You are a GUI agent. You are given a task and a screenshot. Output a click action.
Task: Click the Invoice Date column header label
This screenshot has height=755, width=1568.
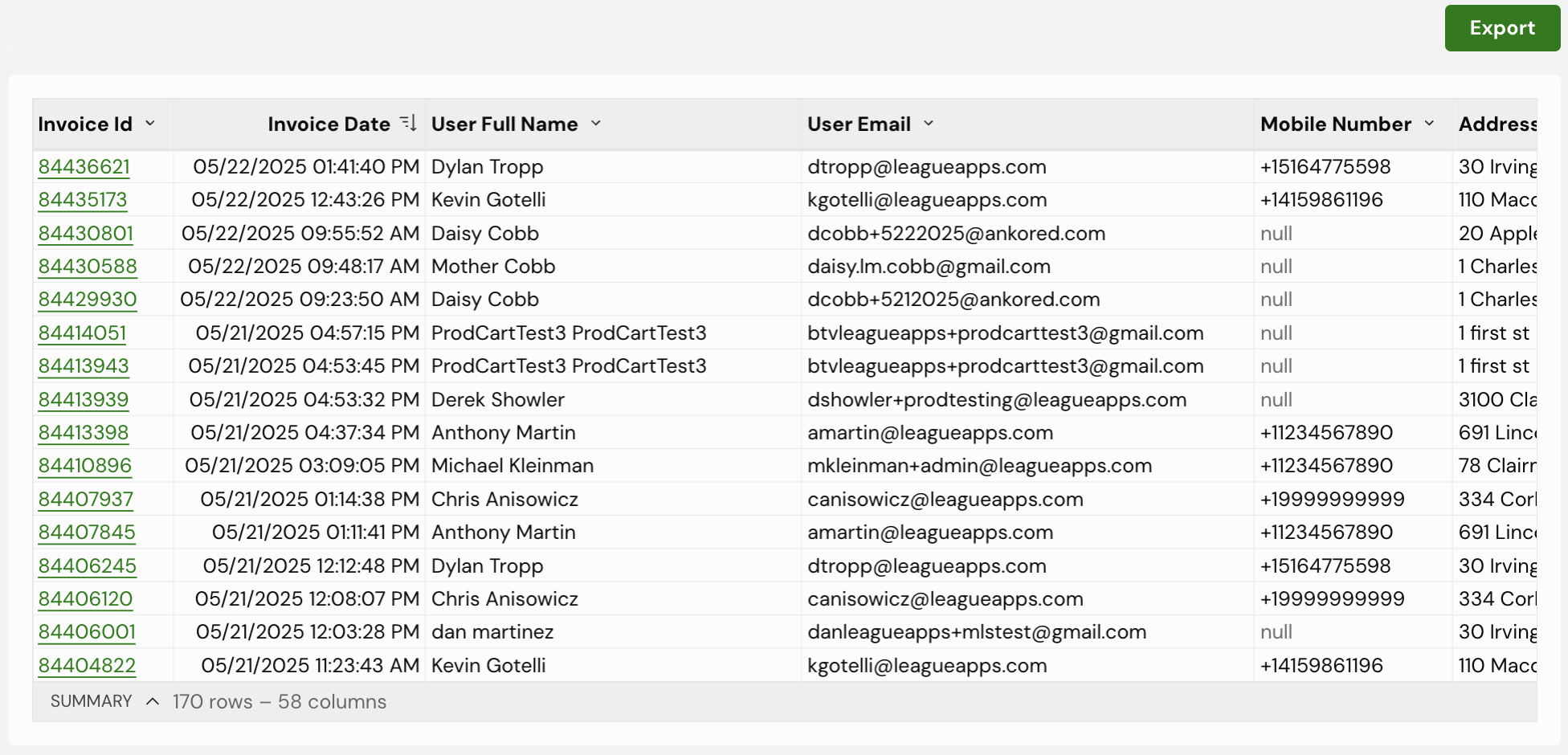pyautogui.click(x=329, y=124)
